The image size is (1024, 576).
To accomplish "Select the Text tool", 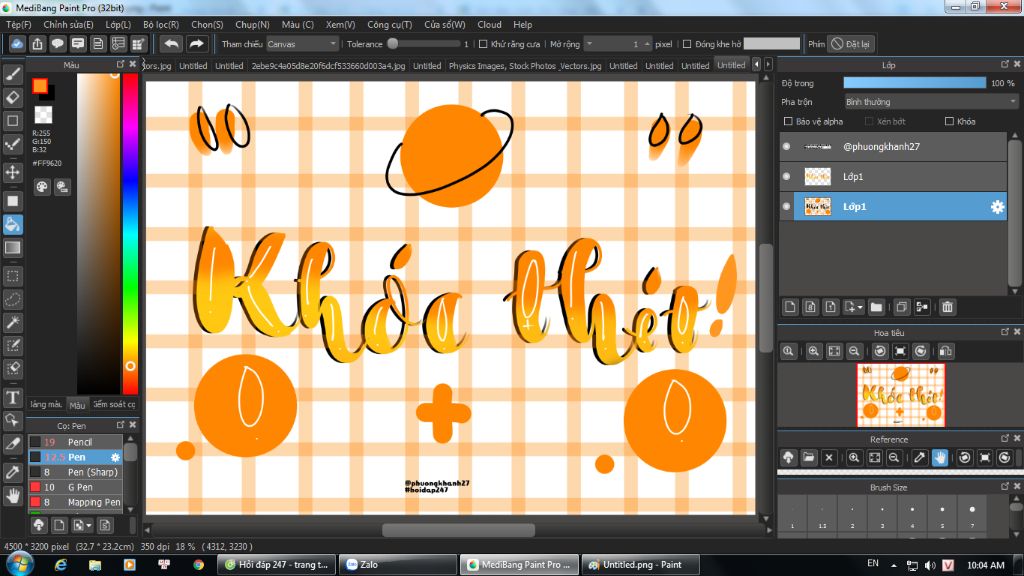I will [x=12, y=396].
